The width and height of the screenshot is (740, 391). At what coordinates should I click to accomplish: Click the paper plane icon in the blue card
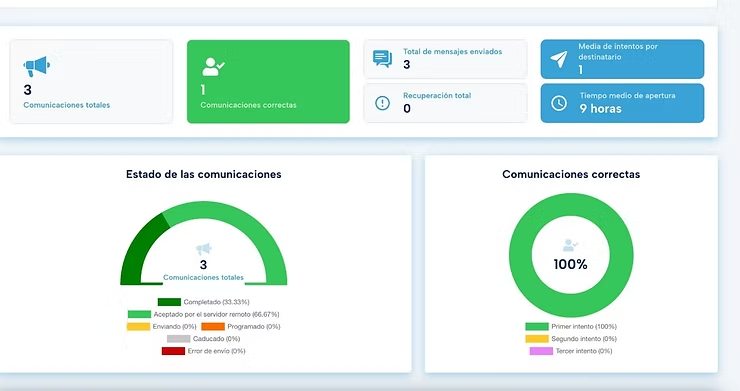pyautogui.click(x=559, y=59)
